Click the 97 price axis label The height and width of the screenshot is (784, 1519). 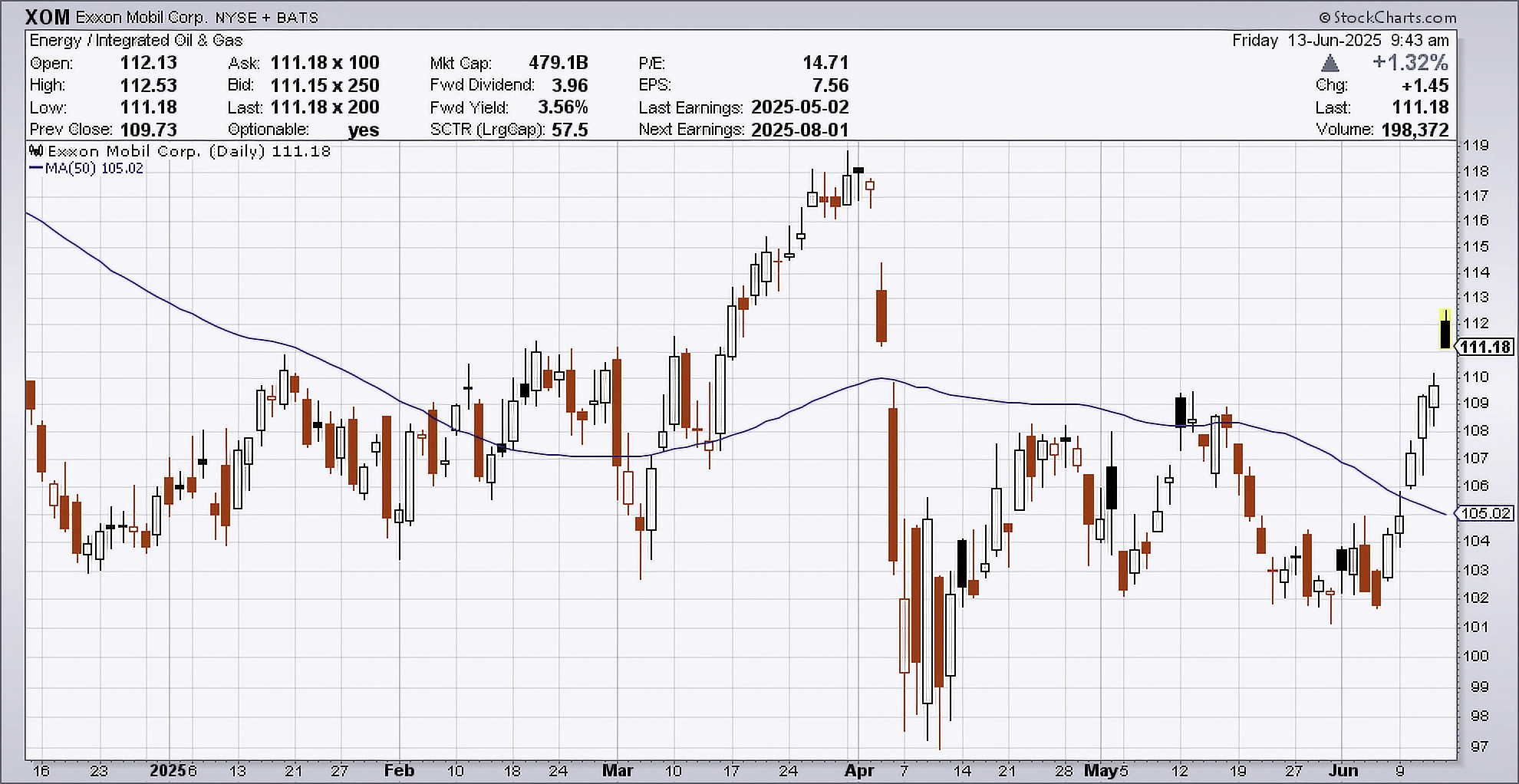tap(1480, 746)
